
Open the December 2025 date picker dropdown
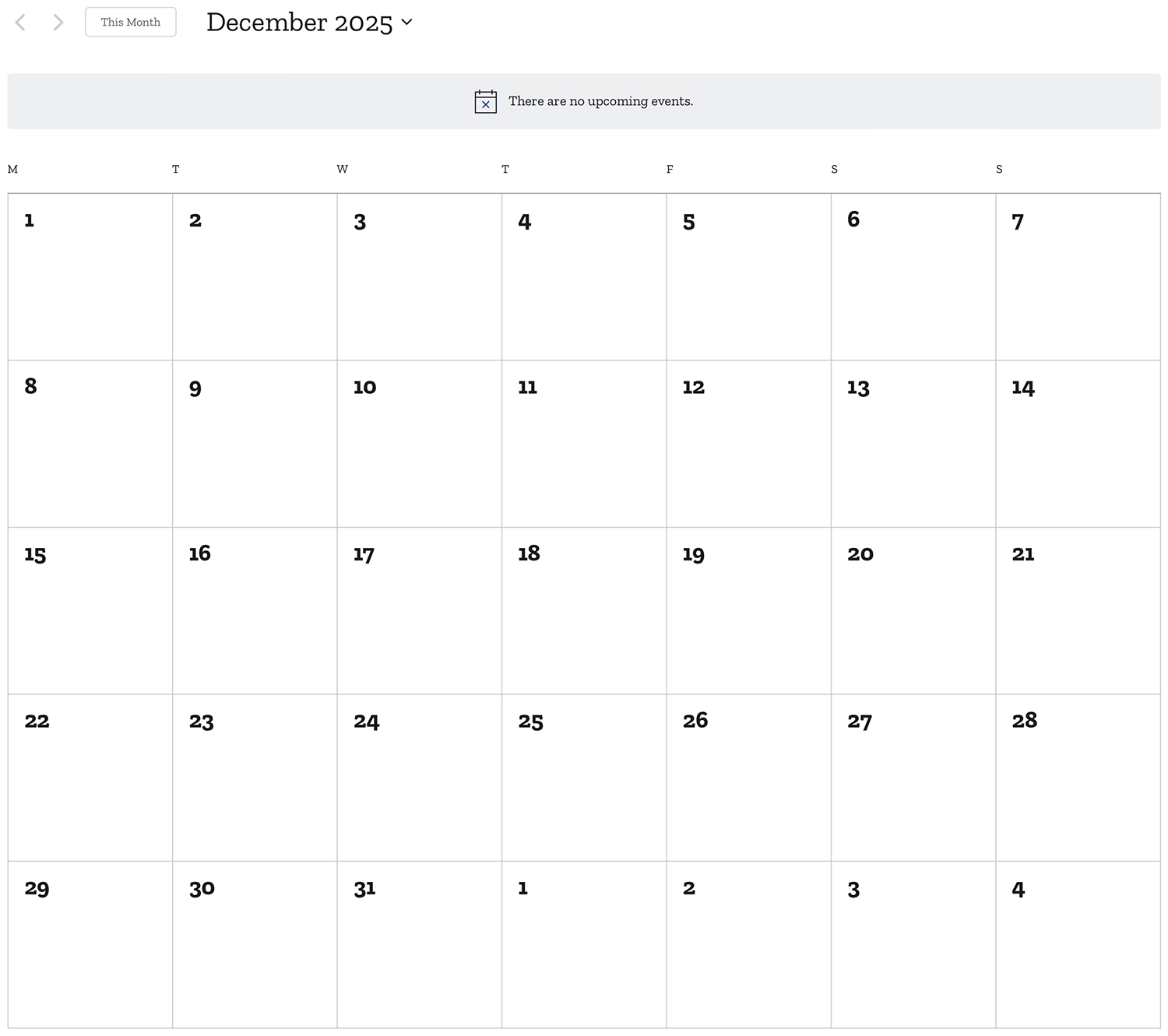click(309, 23)
